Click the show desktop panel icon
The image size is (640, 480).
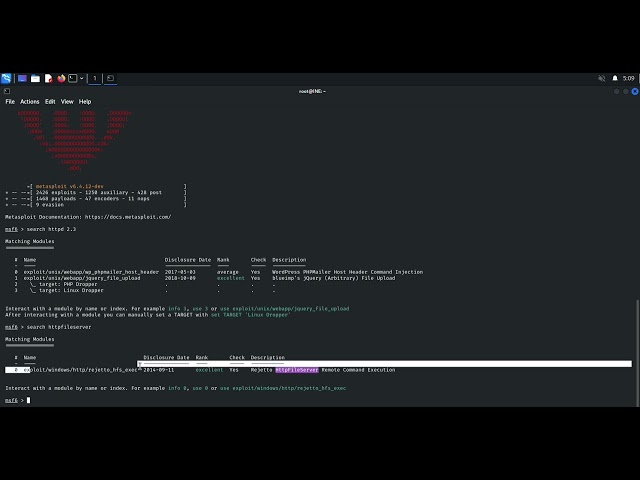(x=22, y=78)
